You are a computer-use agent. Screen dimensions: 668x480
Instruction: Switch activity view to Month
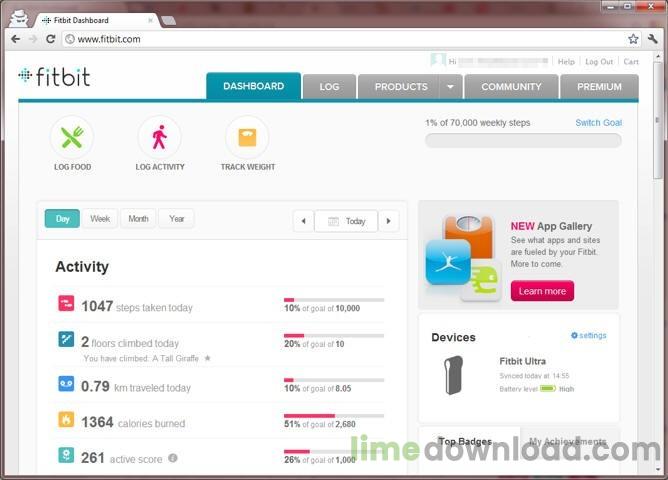pyautogui.click(x=138, y=219)
